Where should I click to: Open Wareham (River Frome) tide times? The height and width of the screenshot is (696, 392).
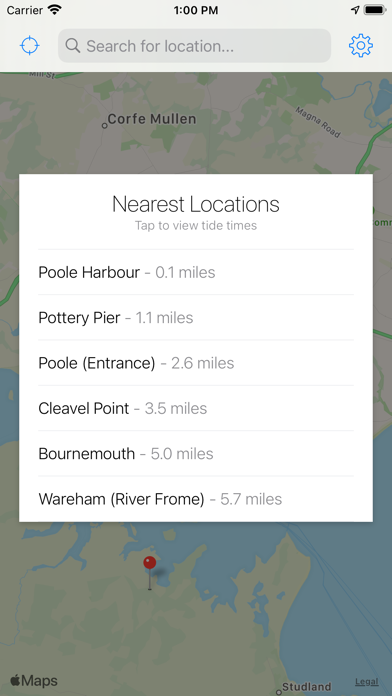tap(196, 498)
